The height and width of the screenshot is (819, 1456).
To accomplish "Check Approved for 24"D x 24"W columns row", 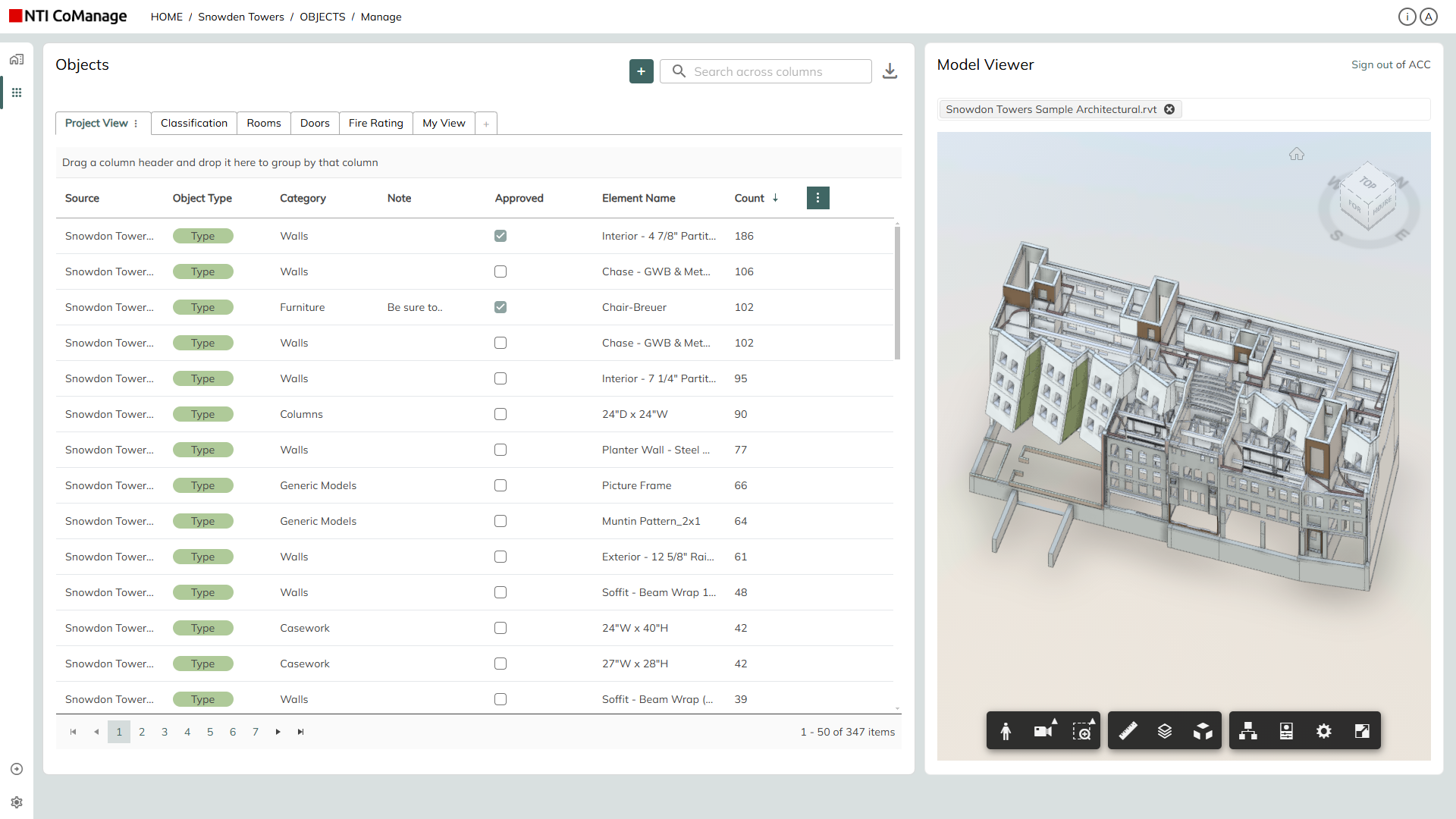I will (500, 414).
